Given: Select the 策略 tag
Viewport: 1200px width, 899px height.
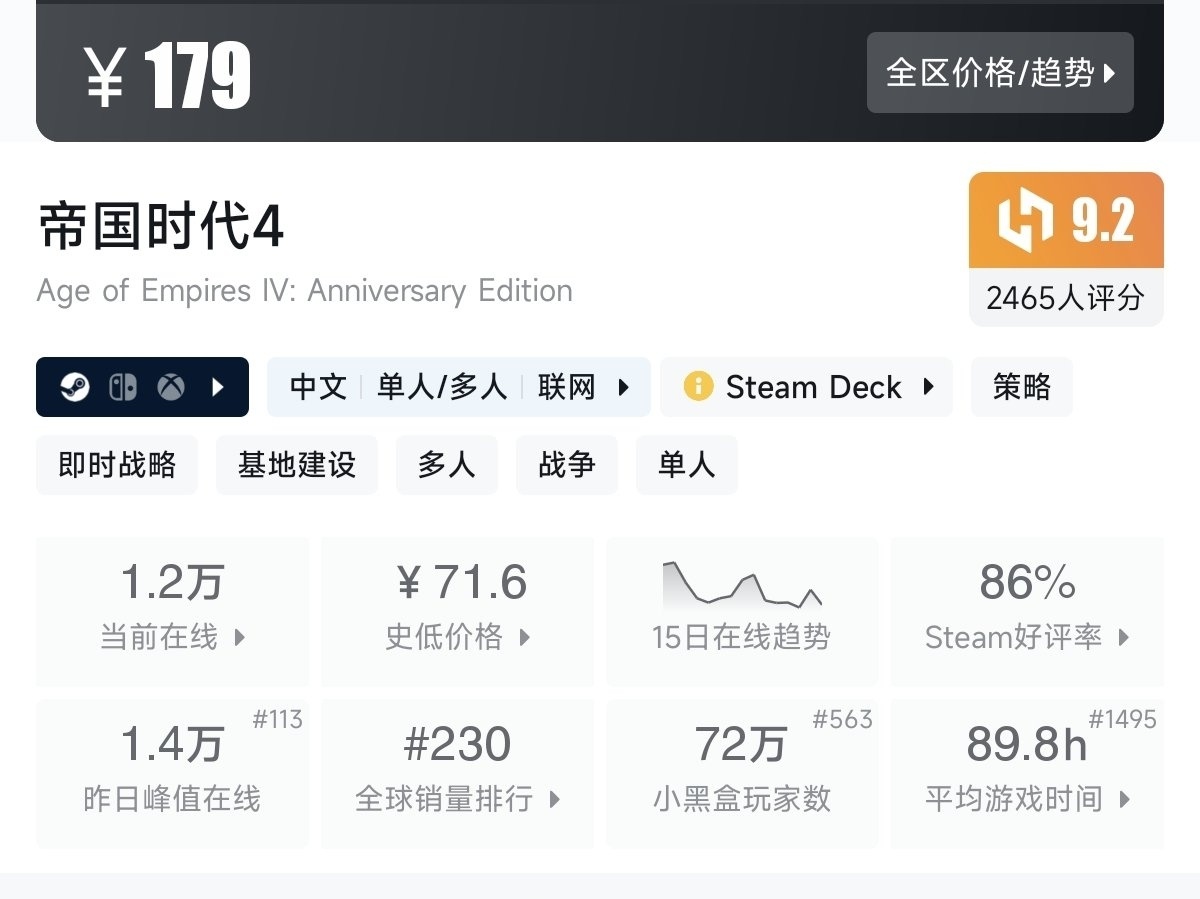Looking at the screenshot, I should pyautogui.click(x=1021, y=387).
